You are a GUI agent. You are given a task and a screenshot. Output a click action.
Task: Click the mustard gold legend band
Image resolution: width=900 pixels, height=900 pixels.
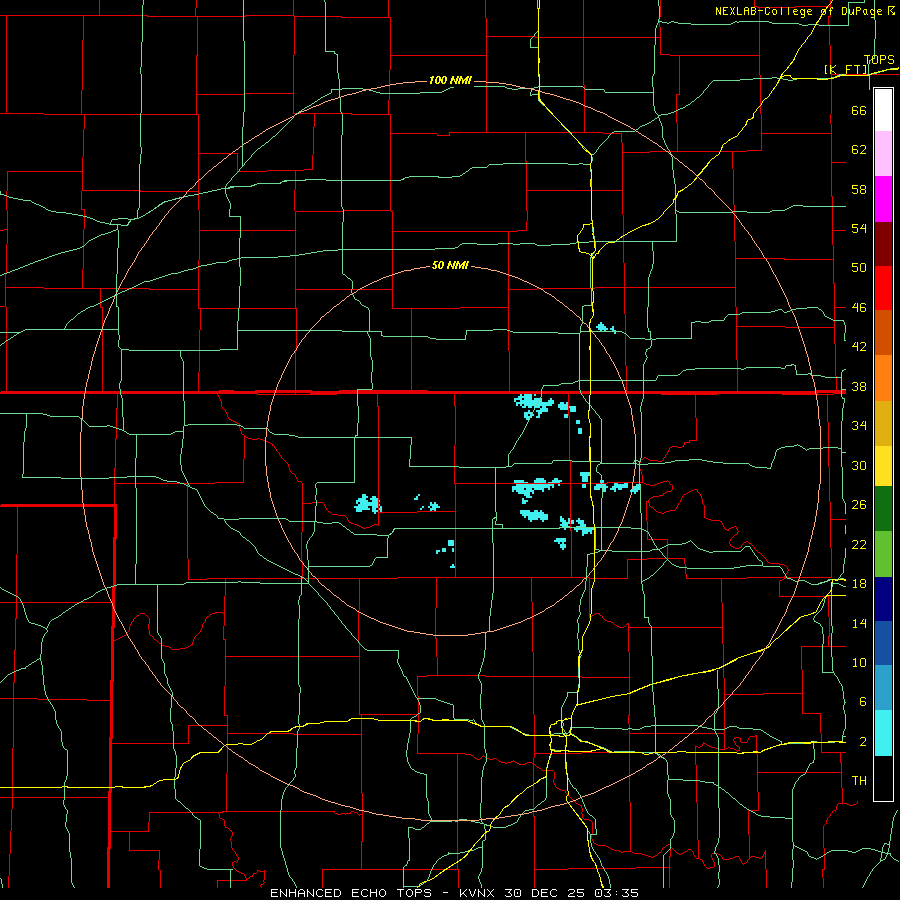[x=883, y=423]
